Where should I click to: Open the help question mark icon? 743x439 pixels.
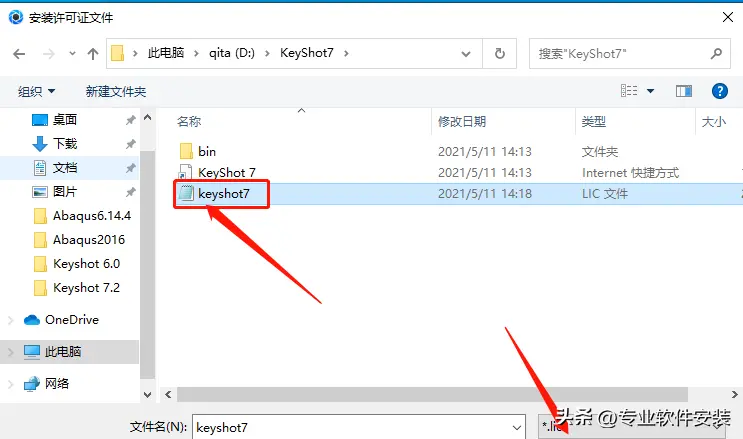pyautogui.click(x=719, y=91)
